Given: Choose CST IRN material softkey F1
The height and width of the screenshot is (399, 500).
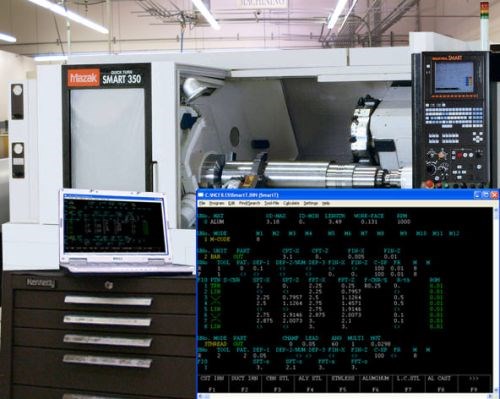Looking at the screenshot, I should 212,383.
